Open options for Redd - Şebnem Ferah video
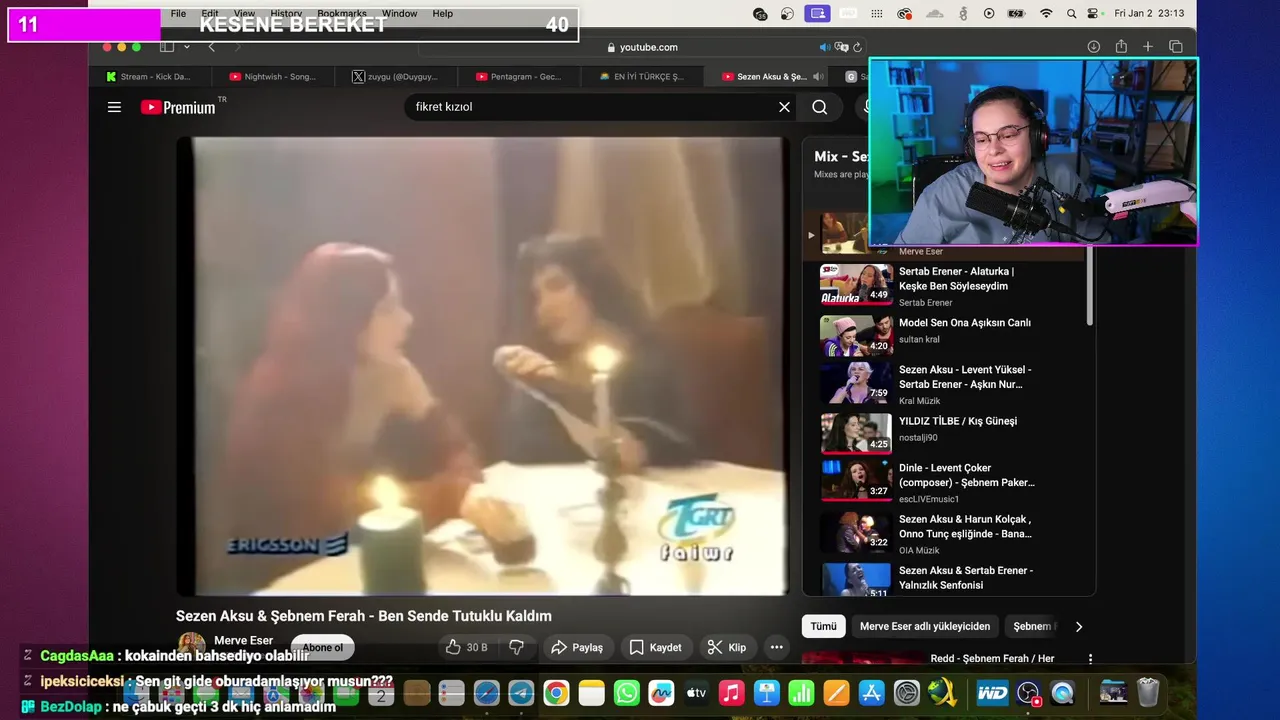 (x=1090, y=659)
